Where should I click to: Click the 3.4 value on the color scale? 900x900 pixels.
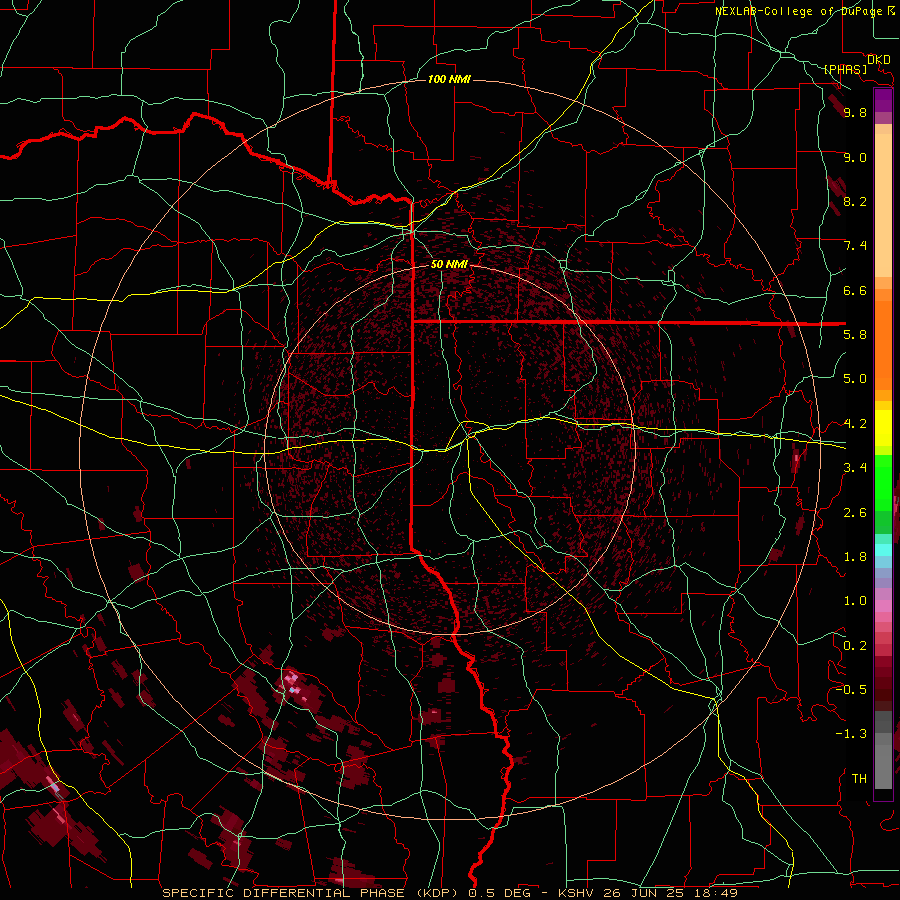tap(855, 468)
